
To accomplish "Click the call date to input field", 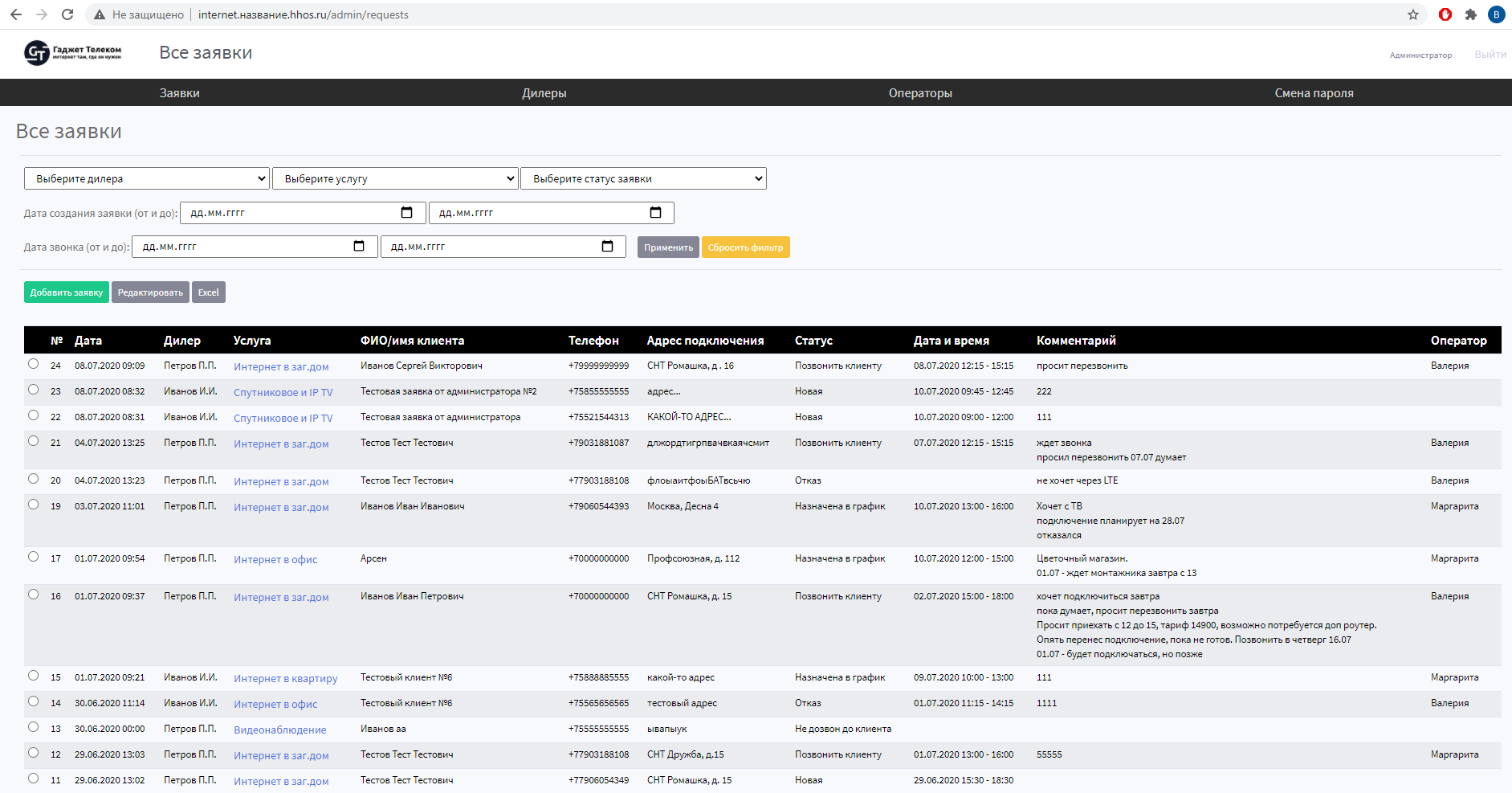I will pyautogui.click(x=503, y=247).
